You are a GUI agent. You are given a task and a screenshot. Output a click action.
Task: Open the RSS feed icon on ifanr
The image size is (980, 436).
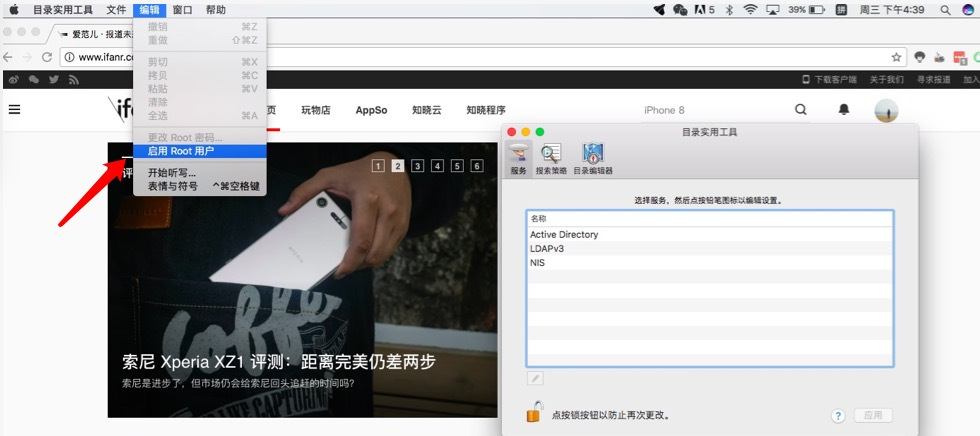tap(74, 79)
